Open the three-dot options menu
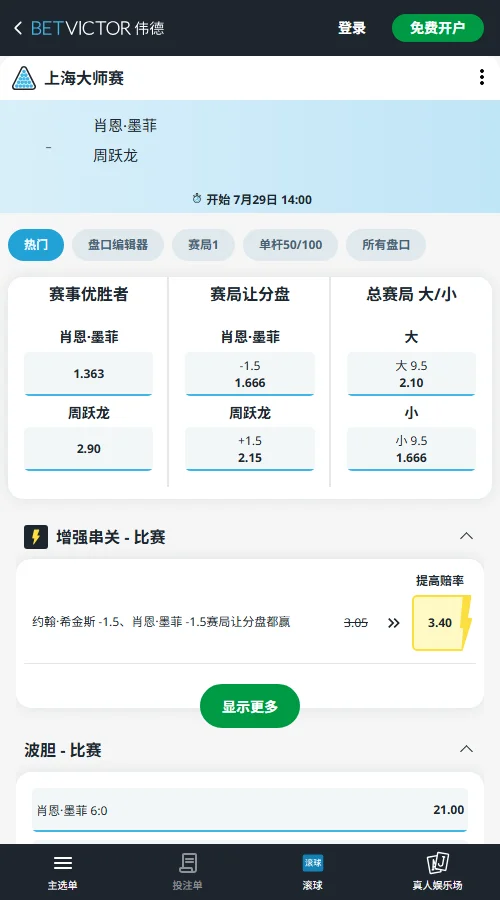This screenshot has width=500, height=900. (x=482, y=77)
